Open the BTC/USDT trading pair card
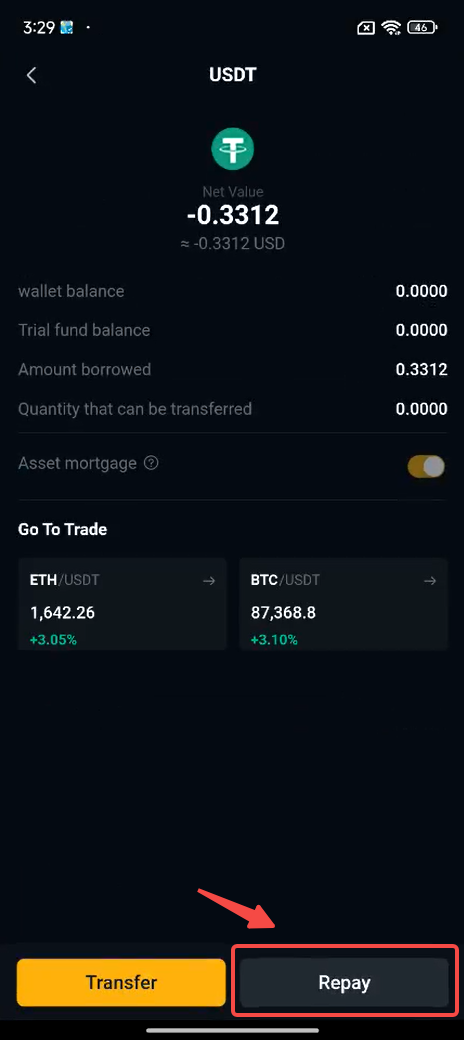The width and height of the screenshot is (464, 1040). coord(343,604)
